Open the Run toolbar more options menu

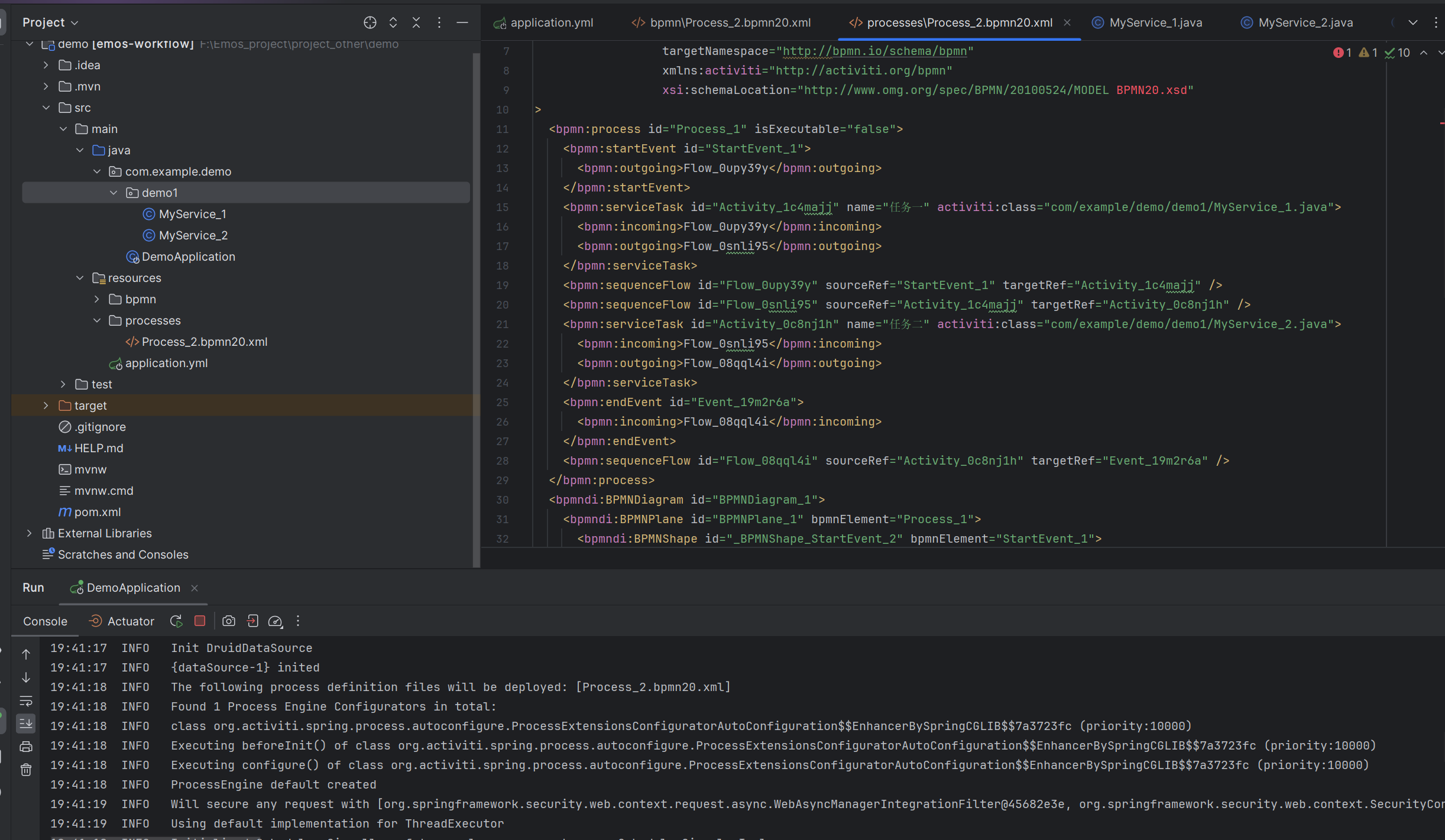[x=298, y=621]
